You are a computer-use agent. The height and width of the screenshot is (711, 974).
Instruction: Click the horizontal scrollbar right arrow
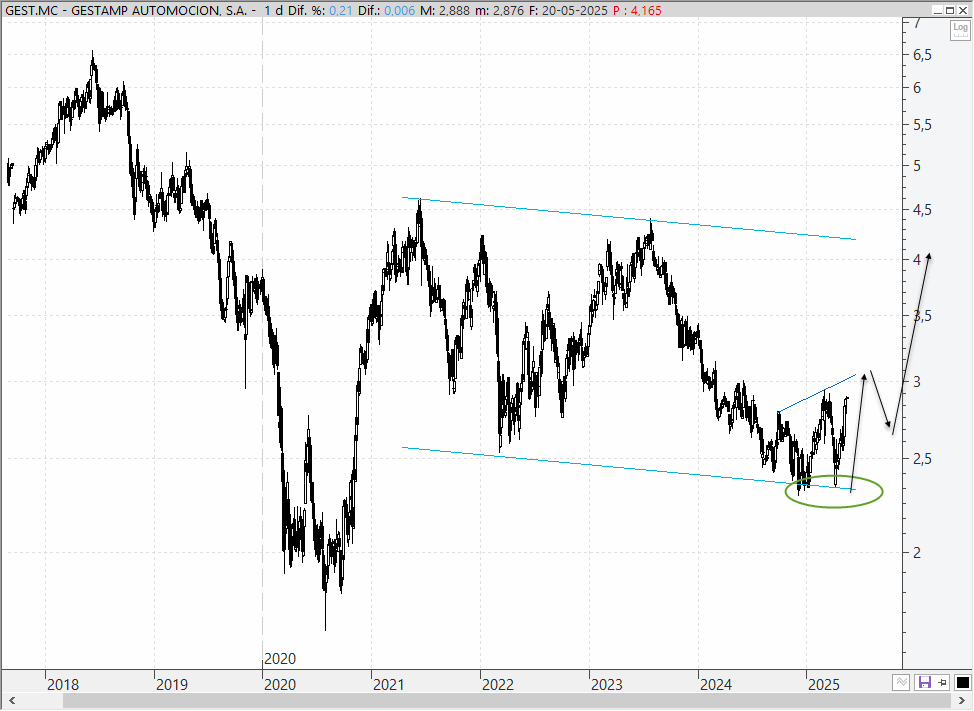point(962,701)
